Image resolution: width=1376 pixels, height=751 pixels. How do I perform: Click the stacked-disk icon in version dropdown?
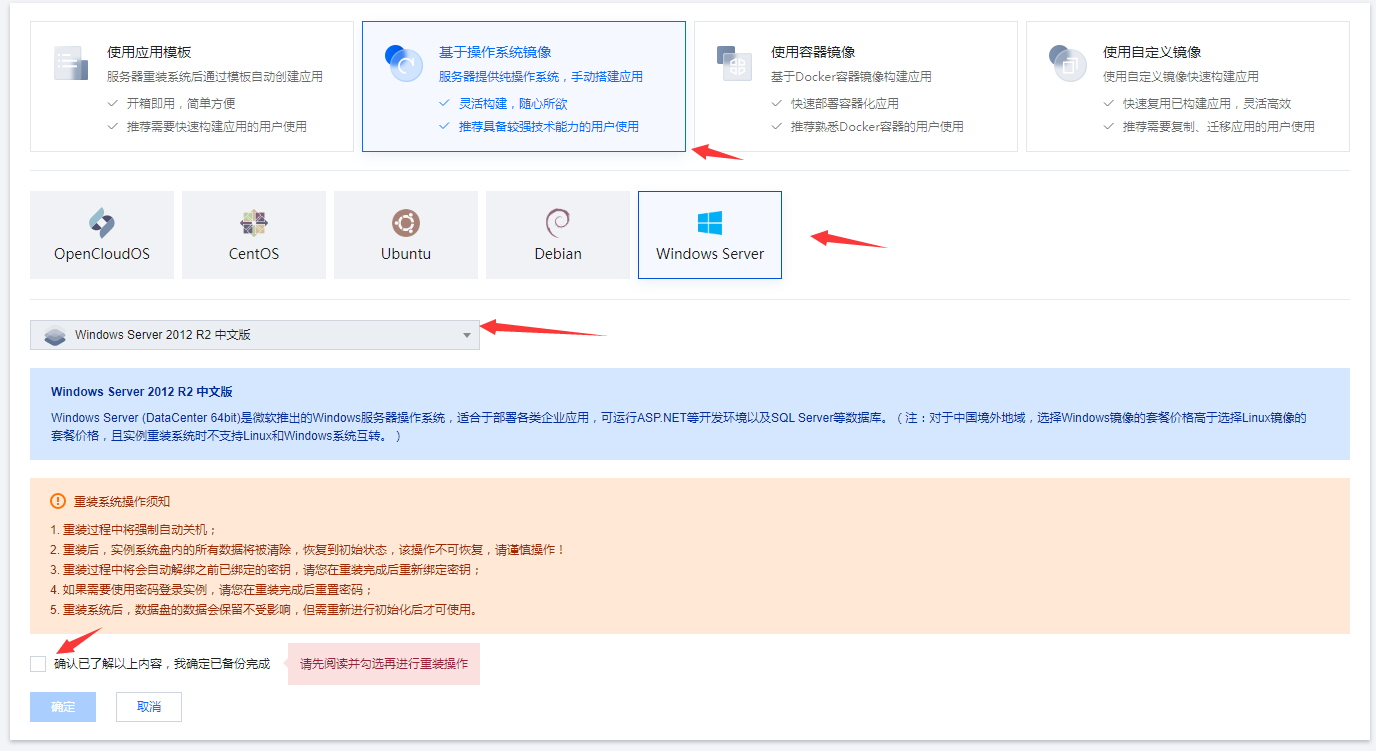click(55, 336)
